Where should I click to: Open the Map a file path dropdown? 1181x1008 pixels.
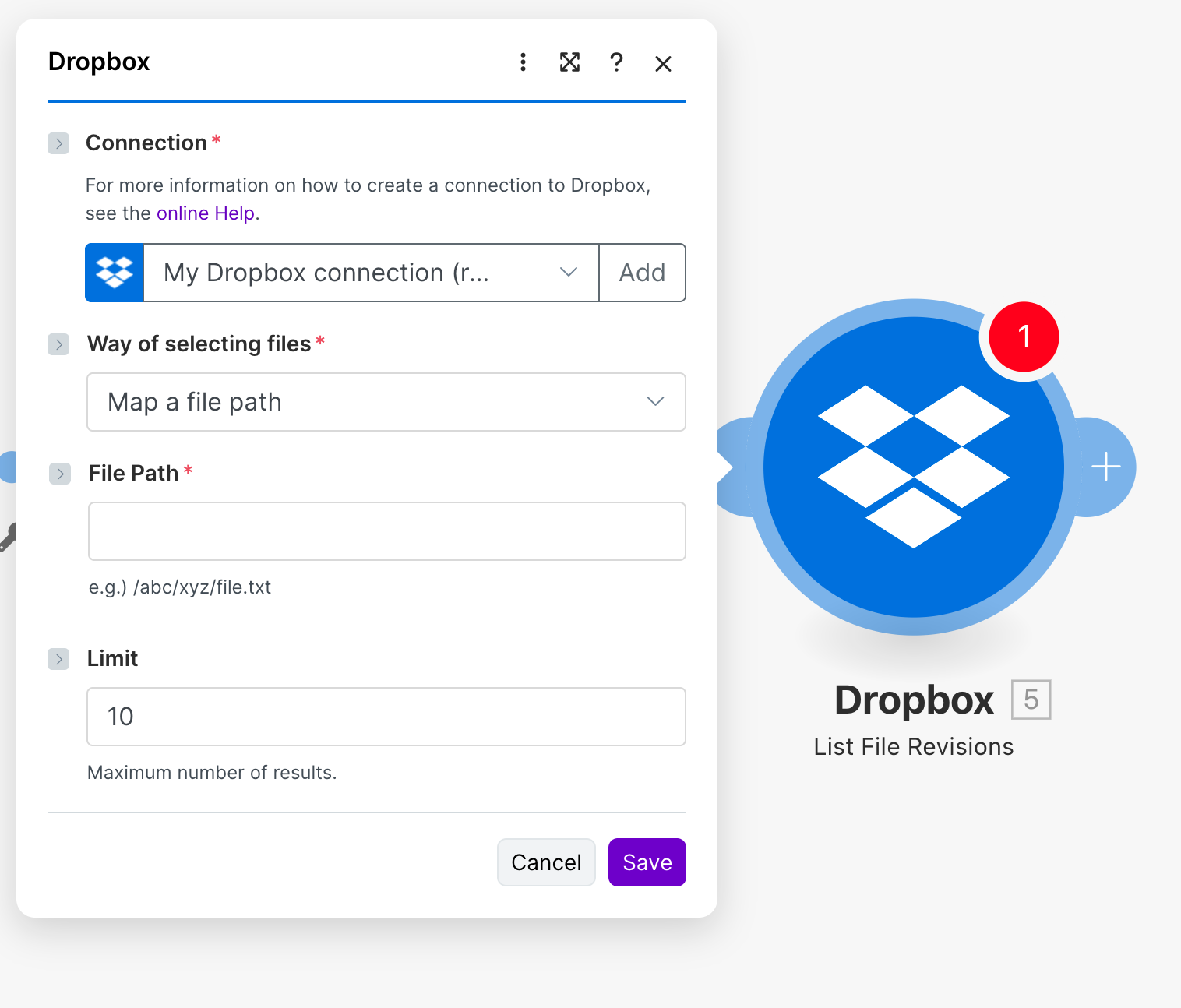(x=386, y=402)
